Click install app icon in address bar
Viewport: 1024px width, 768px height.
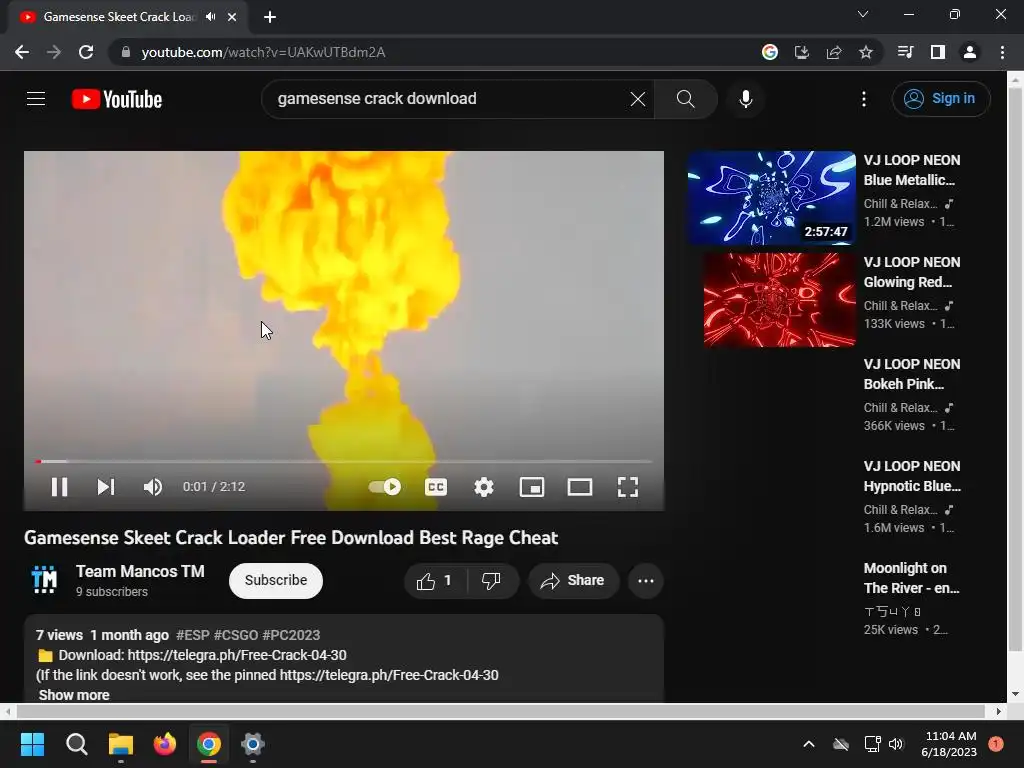point(802,52)
